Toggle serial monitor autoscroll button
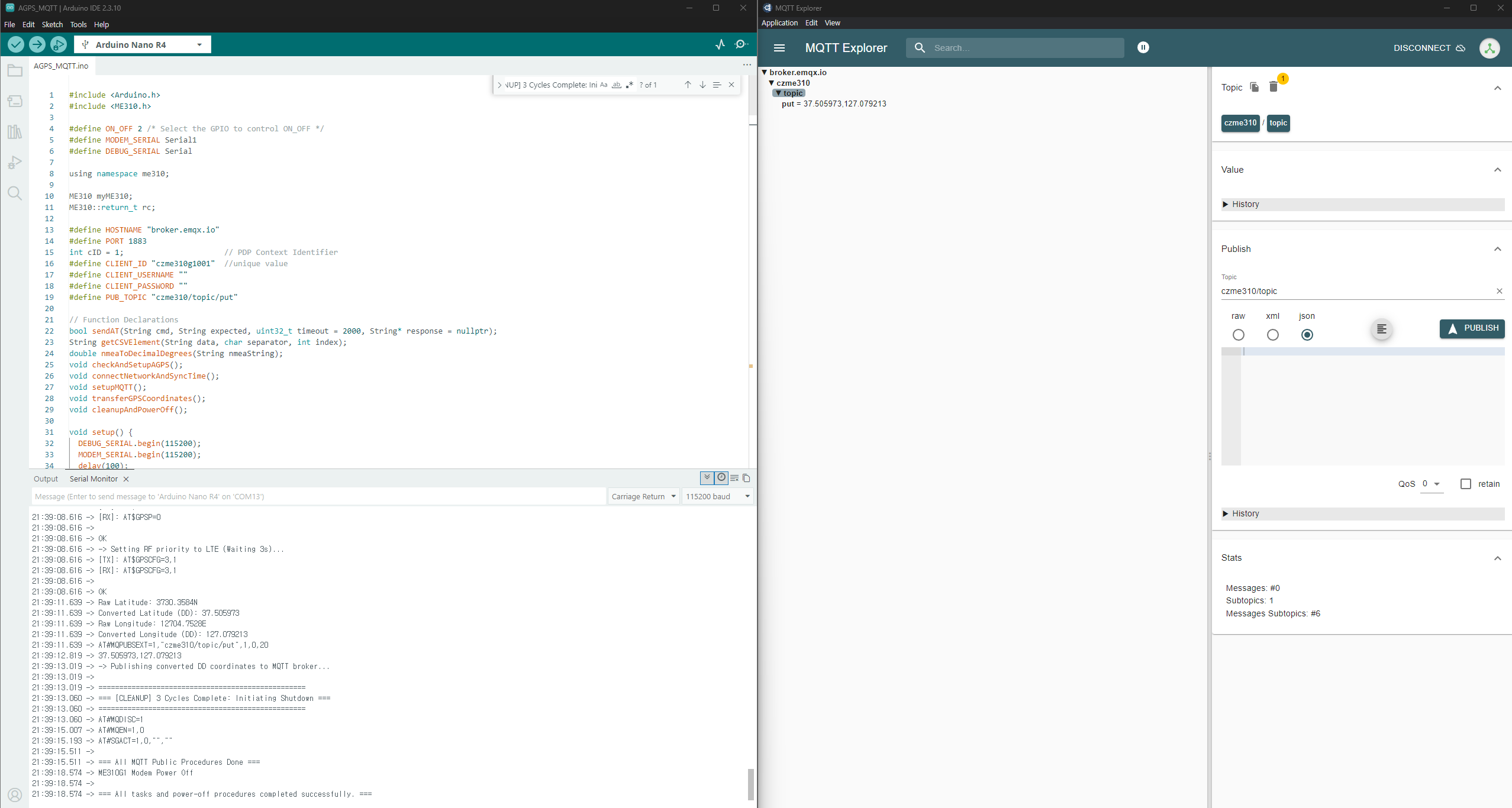 pyautogui.click(x=707, y=478)
